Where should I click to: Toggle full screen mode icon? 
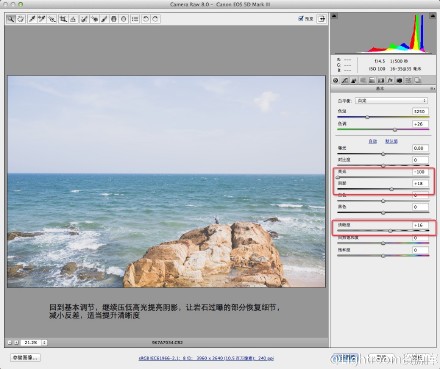321,19
